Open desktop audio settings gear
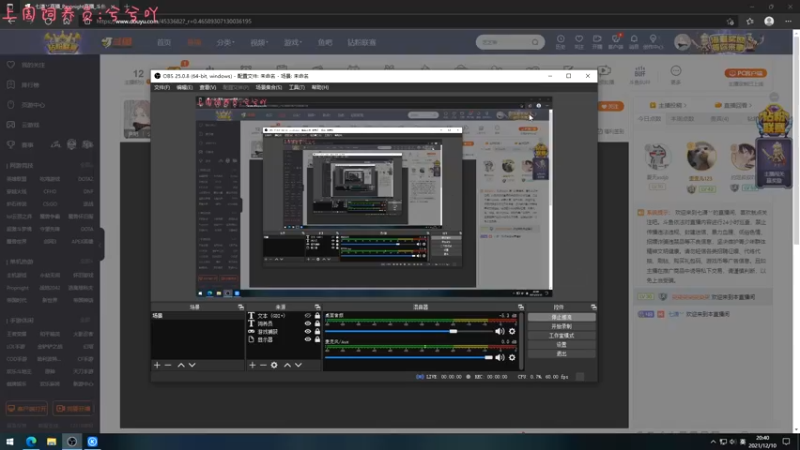Image resolution: width=800 pixels, height=450 pixels. (512, 332)
